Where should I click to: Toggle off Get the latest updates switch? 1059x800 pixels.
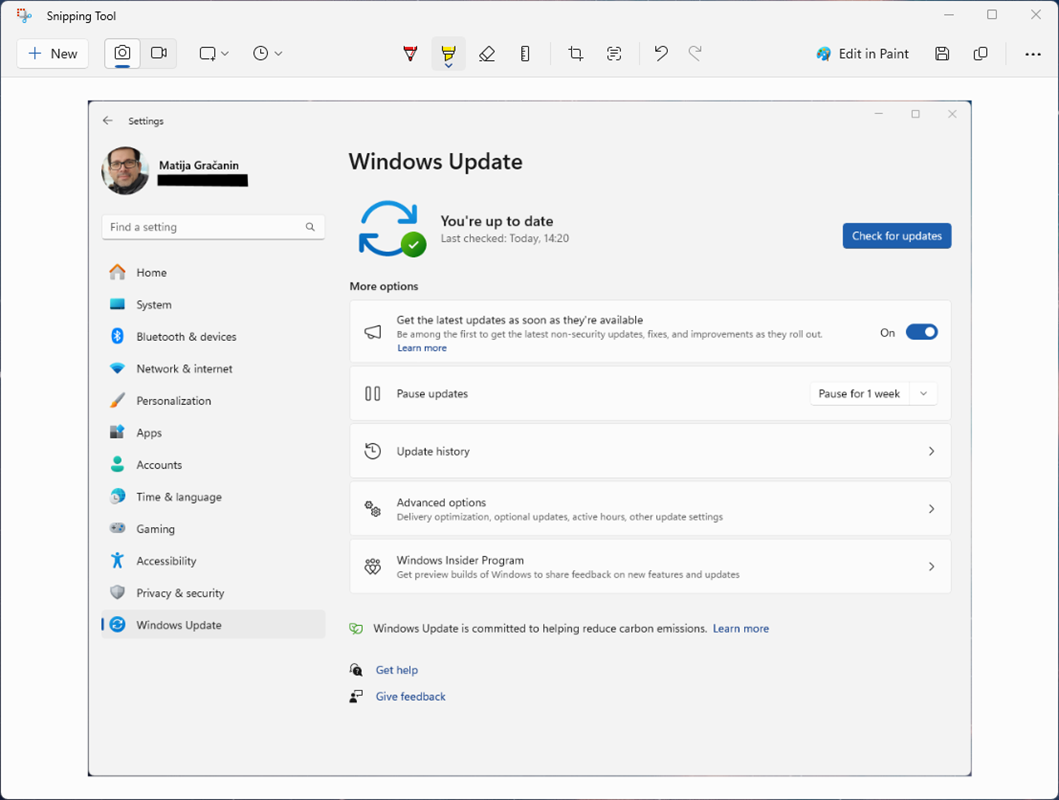[x=921, y=332]
